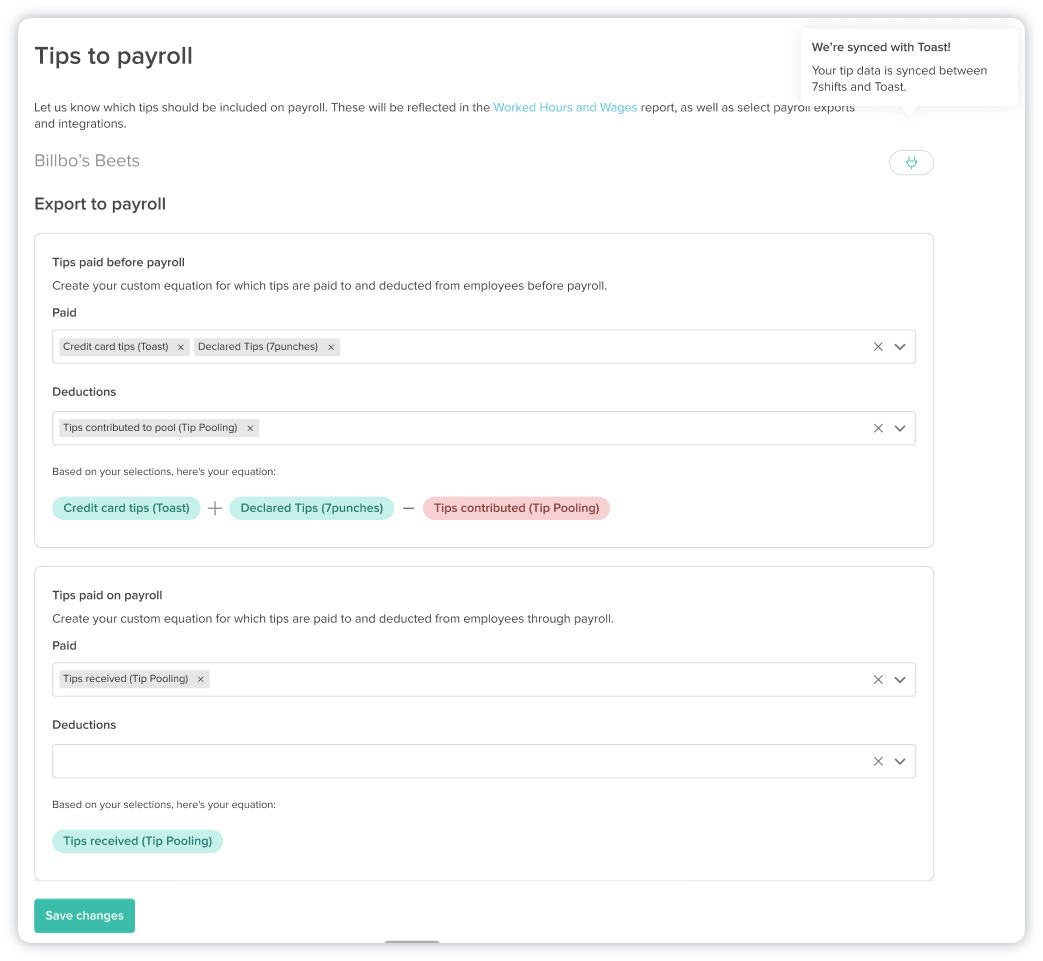1043x961 pixels.
Task: Click the green Credit card tips equation pill
Action: 126,508
